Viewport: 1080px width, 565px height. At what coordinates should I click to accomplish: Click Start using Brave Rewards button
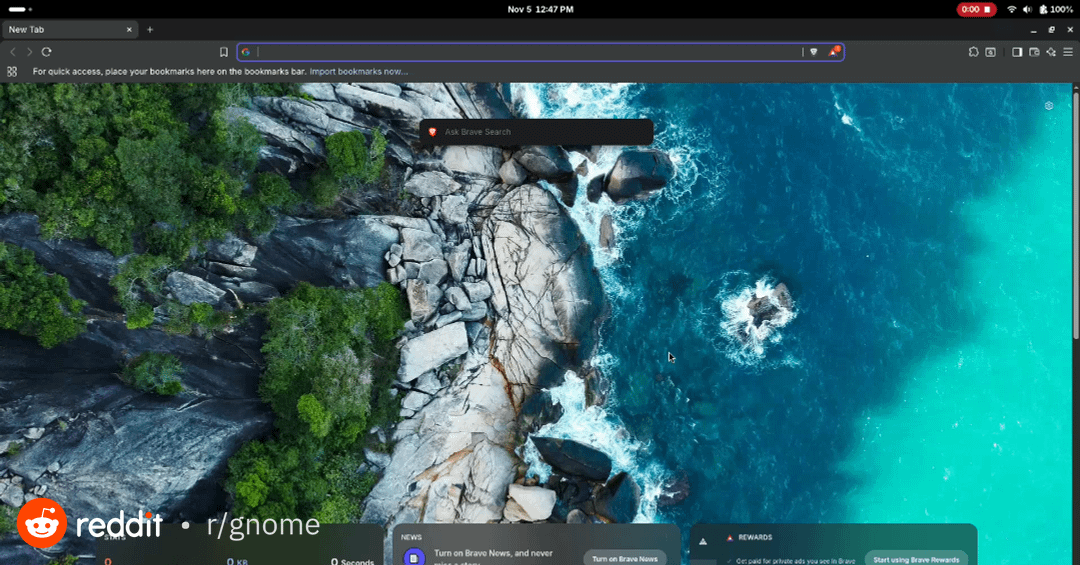coord(916,559)
